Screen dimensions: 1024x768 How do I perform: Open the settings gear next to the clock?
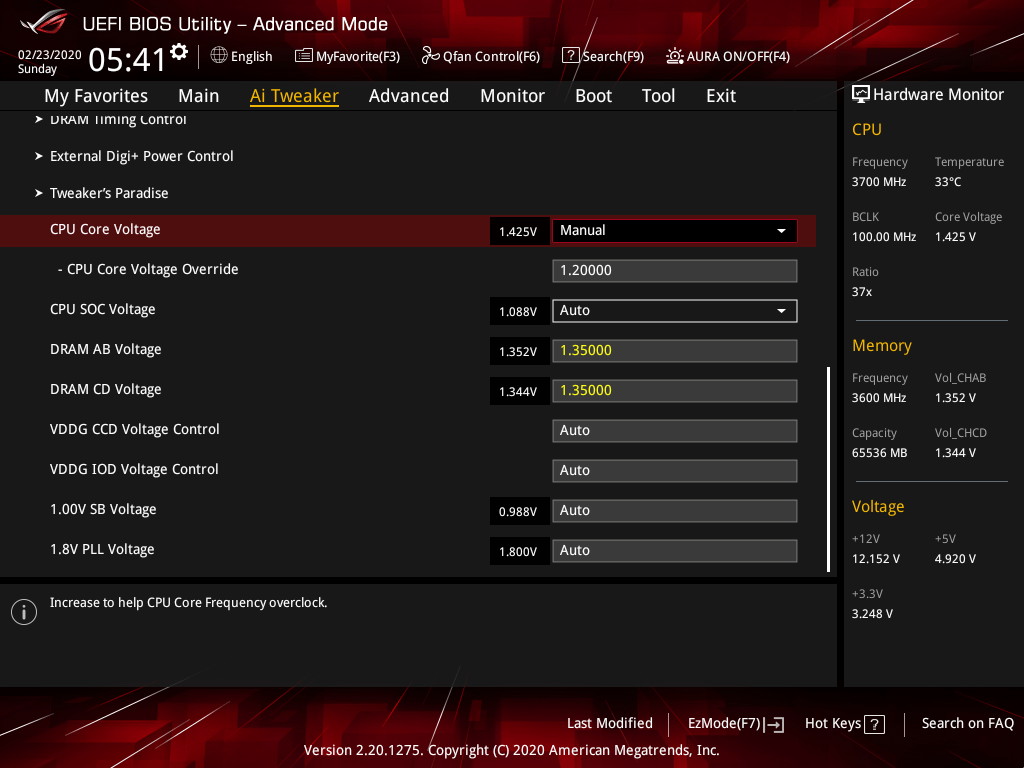click(179, 52)
